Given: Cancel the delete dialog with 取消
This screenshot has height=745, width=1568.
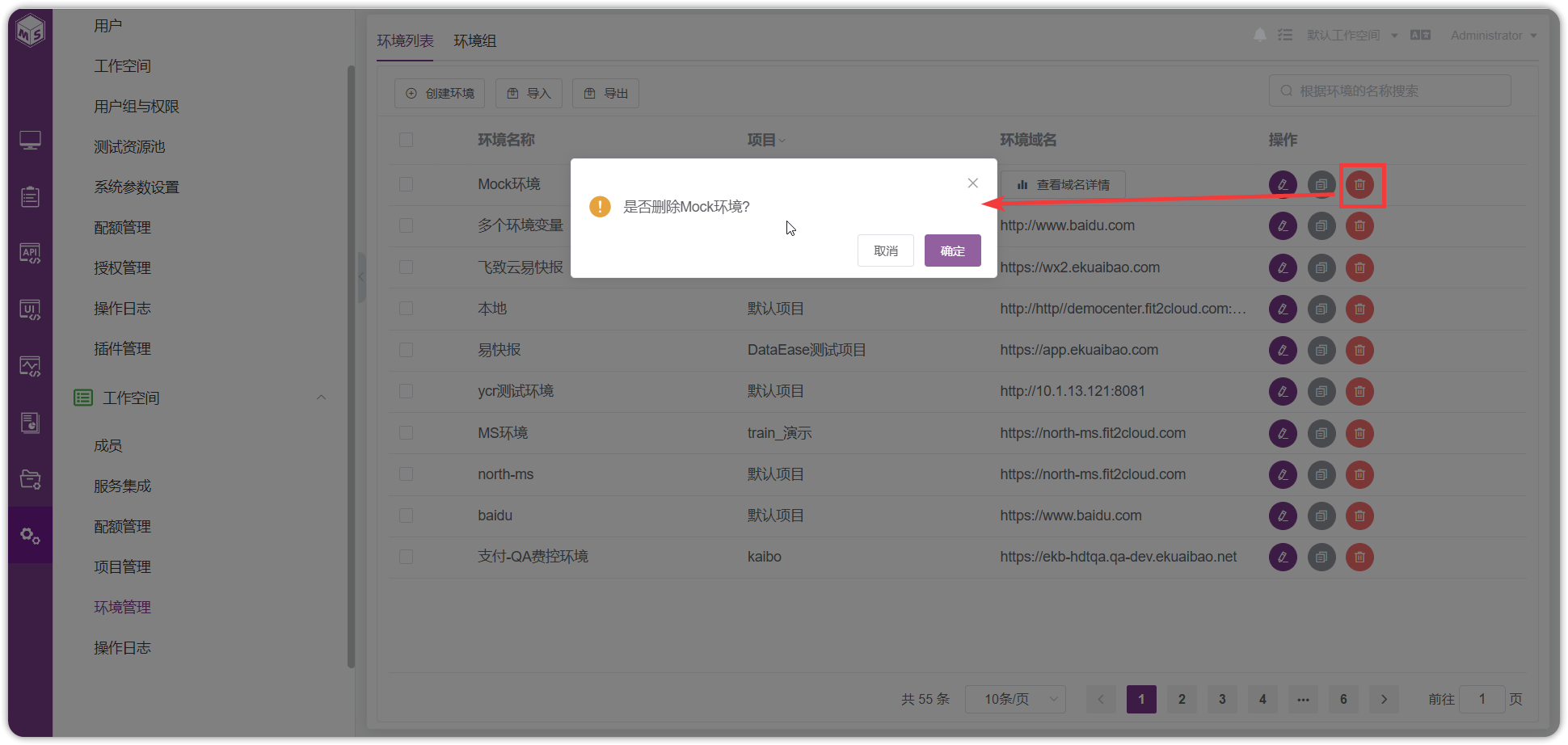Looking at the screenshot, I should (886, 250).
